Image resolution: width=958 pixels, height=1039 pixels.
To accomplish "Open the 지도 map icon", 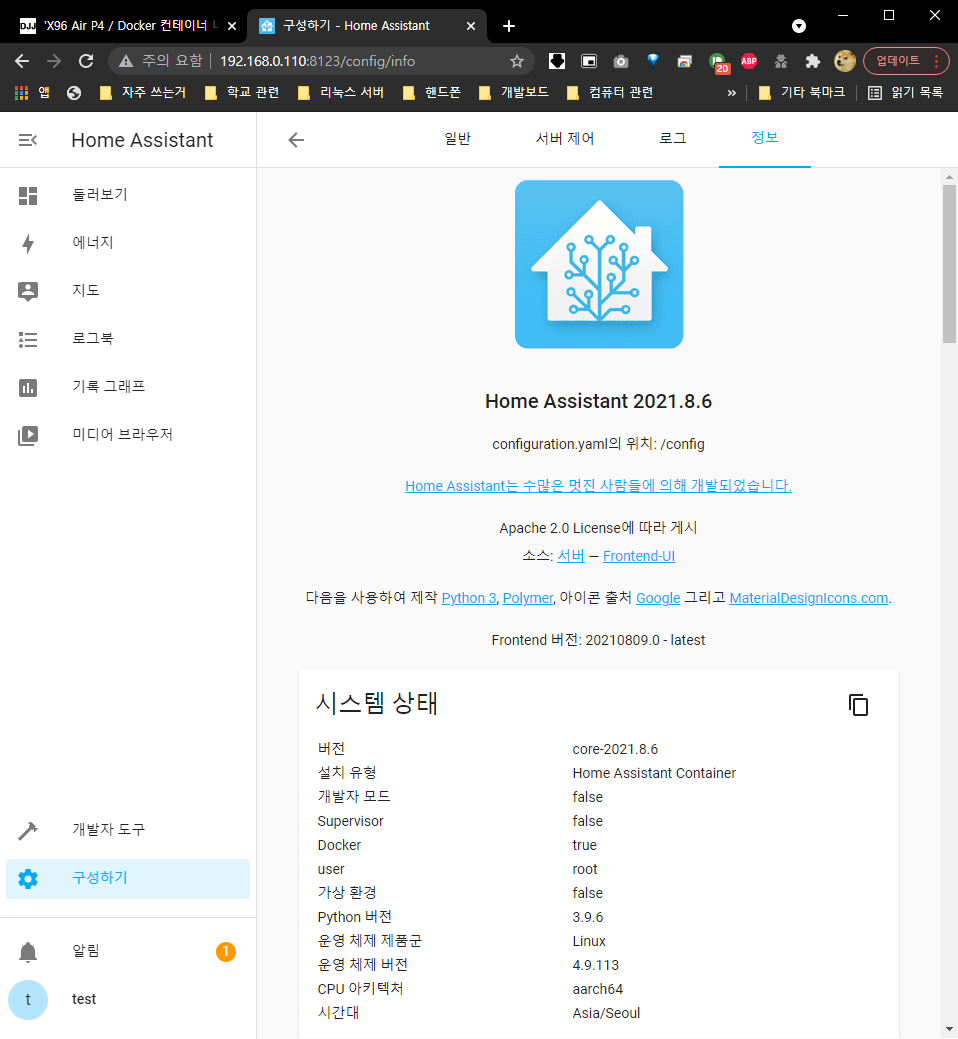I will (x=28, y=292).
